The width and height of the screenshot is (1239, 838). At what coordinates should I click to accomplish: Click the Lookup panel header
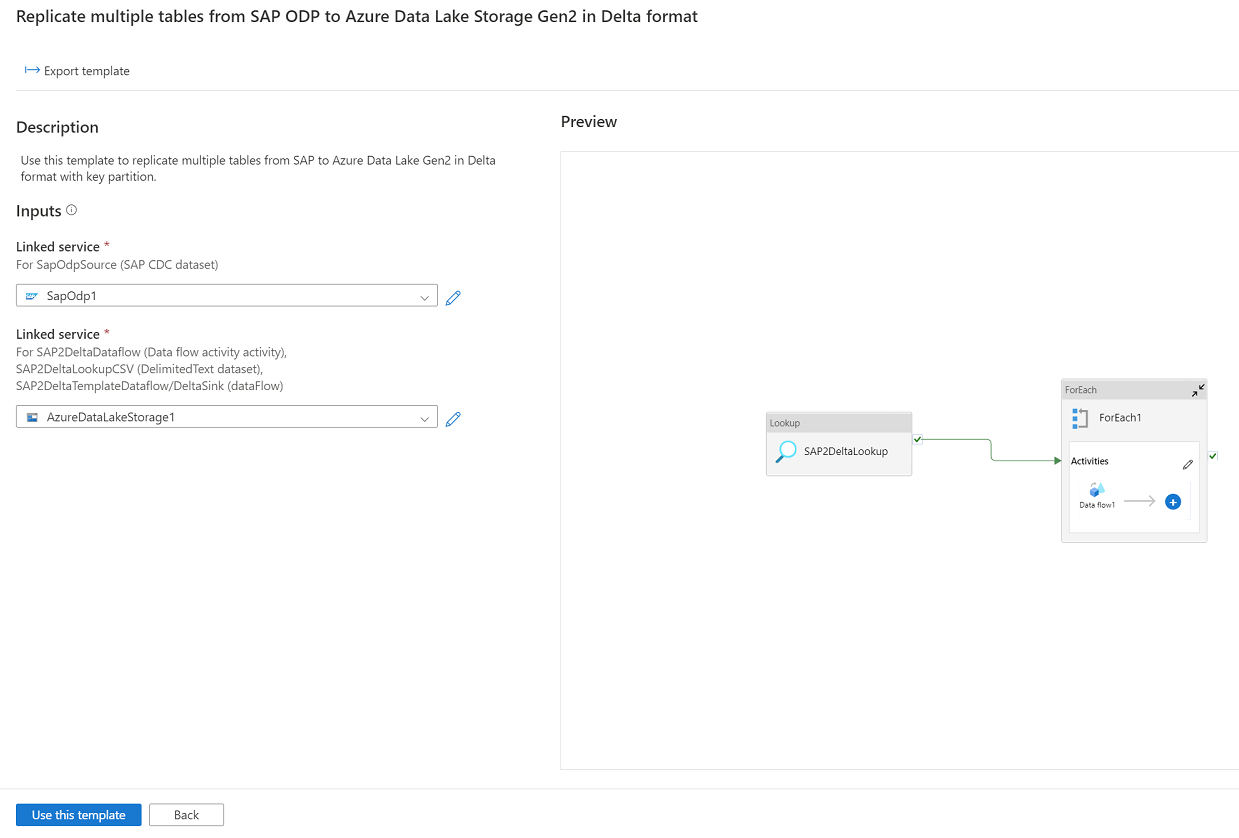838,422
